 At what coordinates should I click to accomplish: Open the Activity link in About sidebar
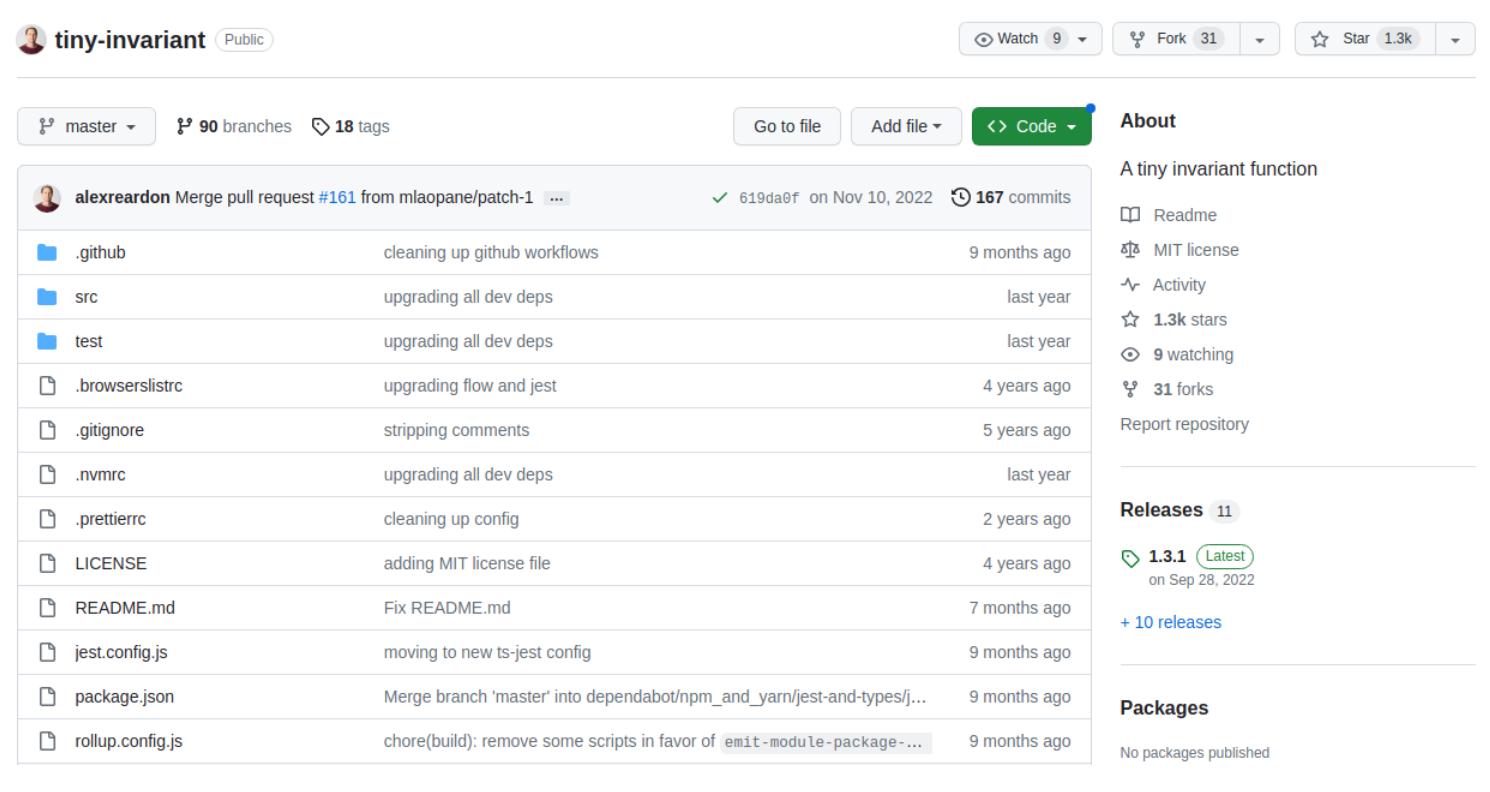1178,285
